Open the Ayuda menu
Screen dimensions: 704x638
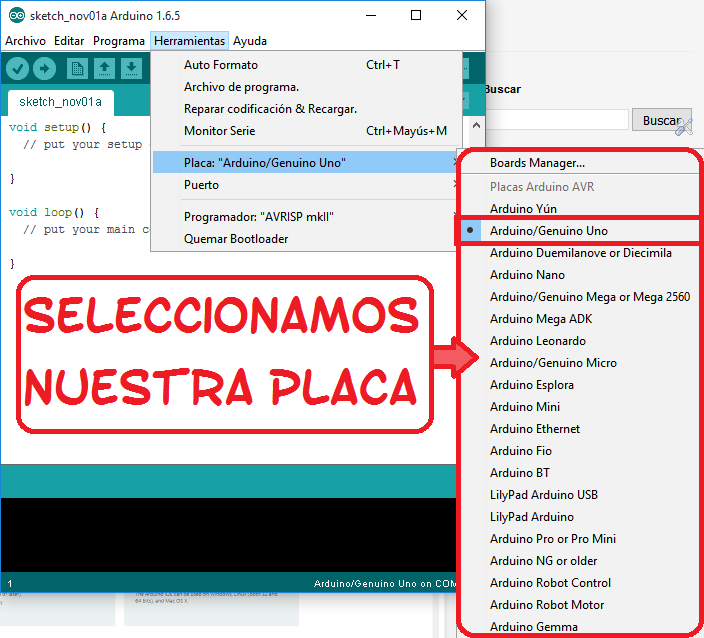click(x=250, y=41)
